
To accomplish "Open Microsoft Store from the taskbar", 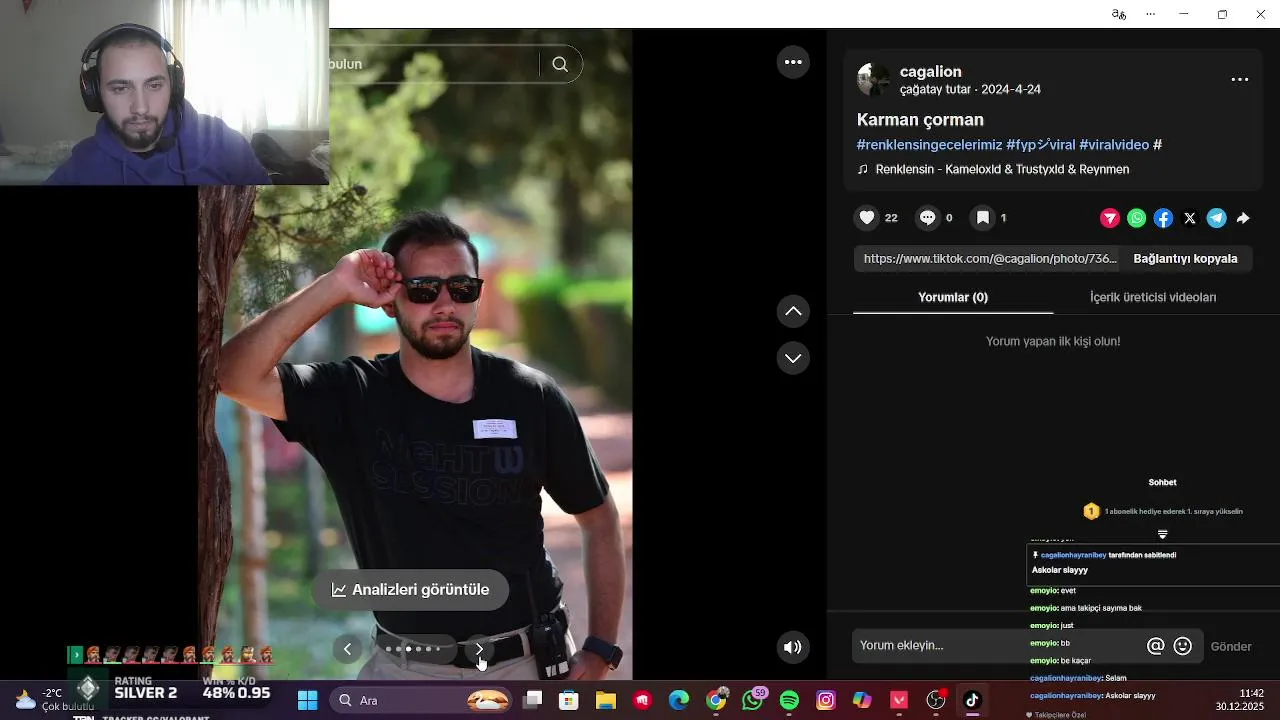I will click(569, 700).
